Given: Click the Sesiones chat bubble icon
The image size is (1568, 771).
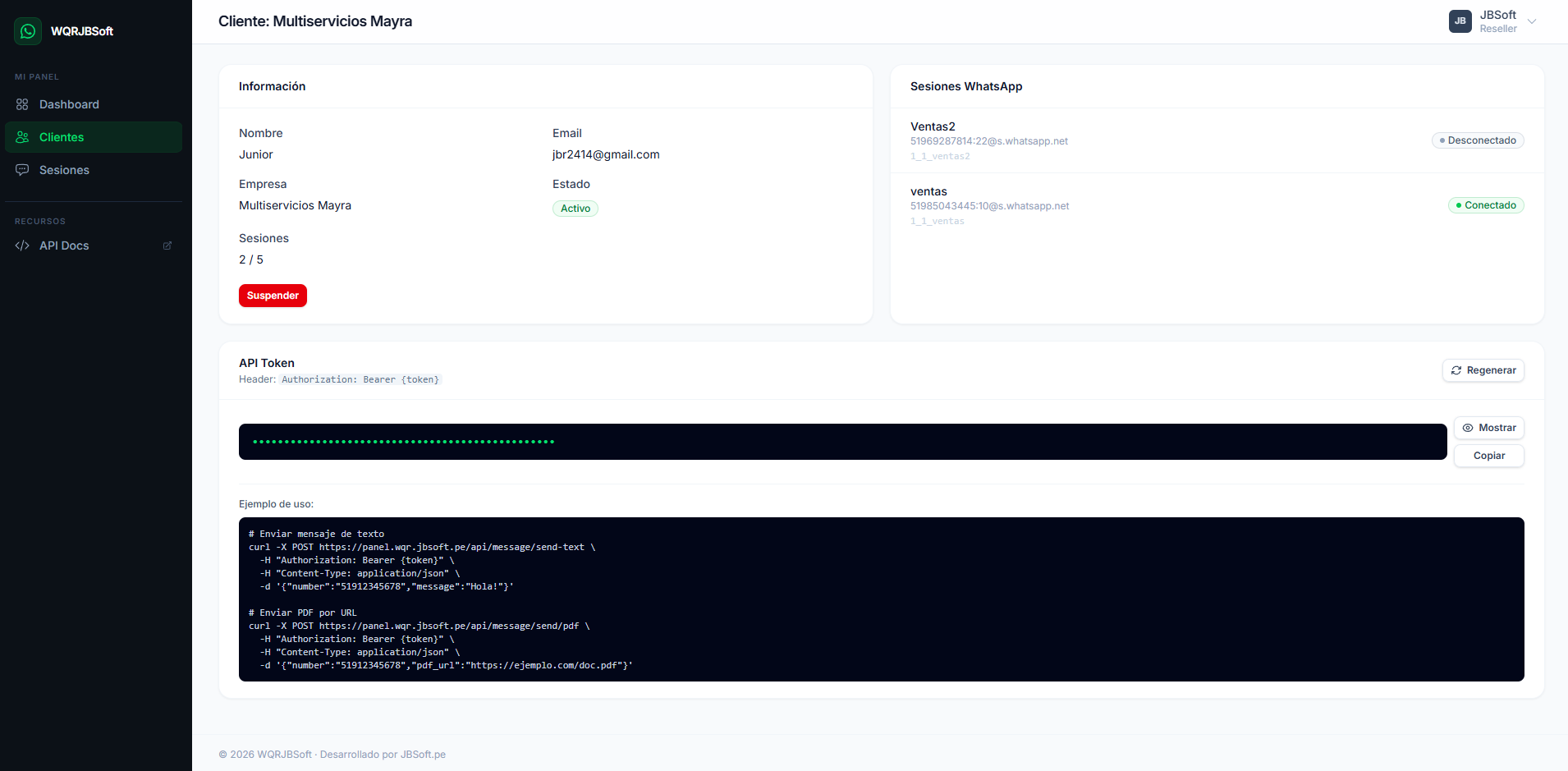Looking at the screenshot, I should click(22, 170).
